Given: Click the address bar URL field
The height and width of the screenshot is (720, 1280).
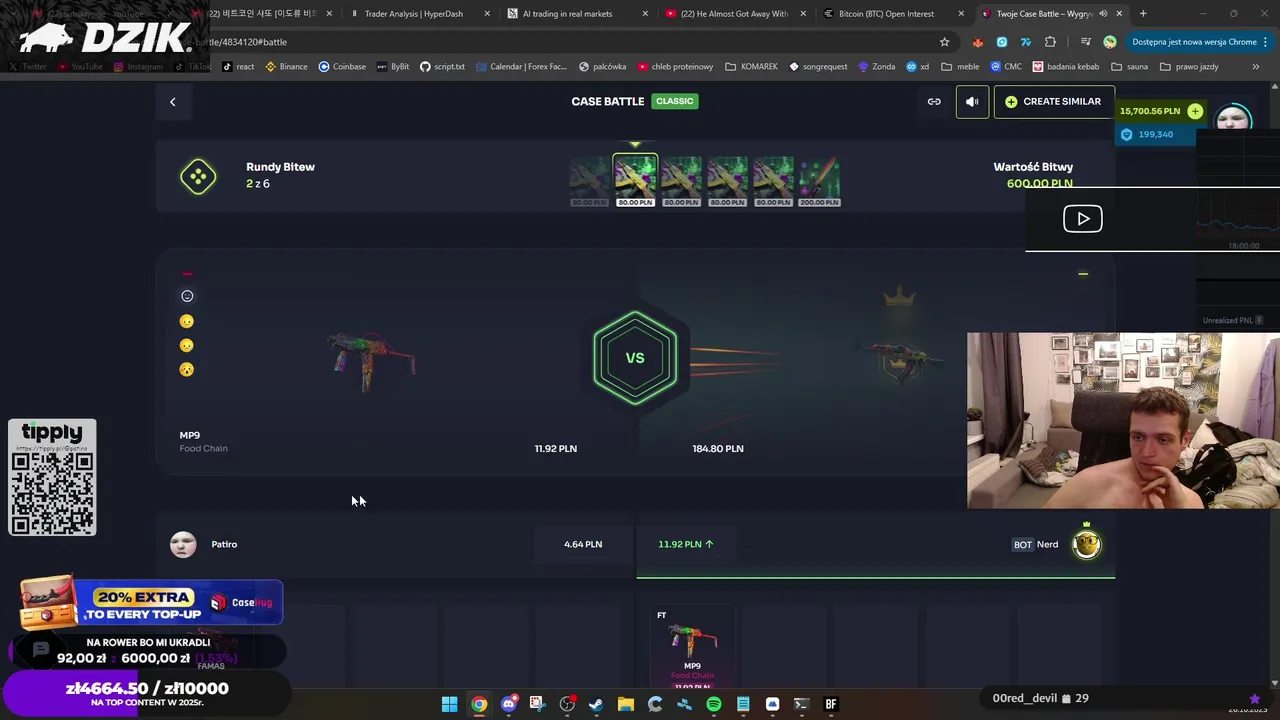Looking at the screenshot, I should click(x=560, y=42).
